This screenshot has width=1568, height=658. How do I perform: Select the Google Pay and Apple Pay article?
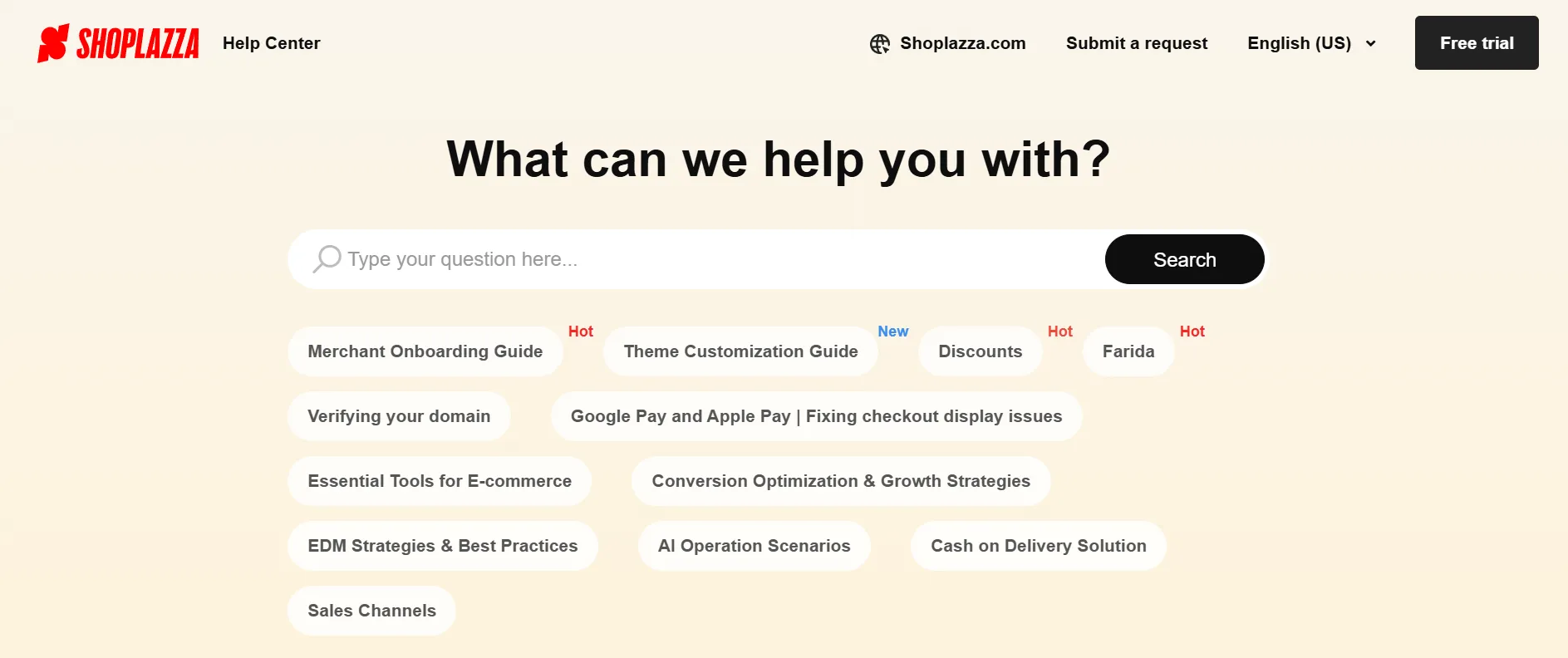point(816,415)
